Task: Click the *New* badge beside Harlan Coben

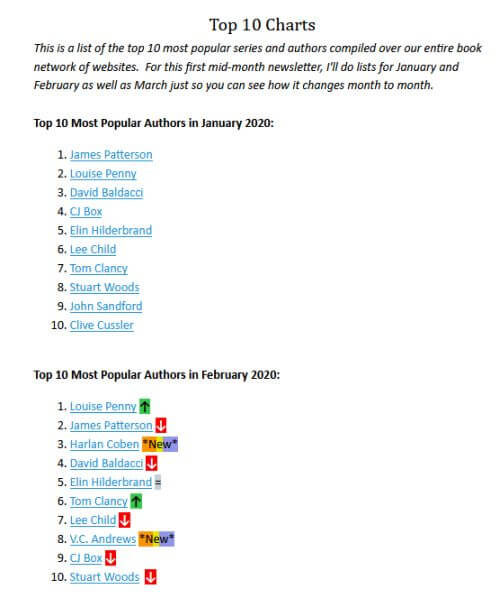Action: (x=160, y=444)
